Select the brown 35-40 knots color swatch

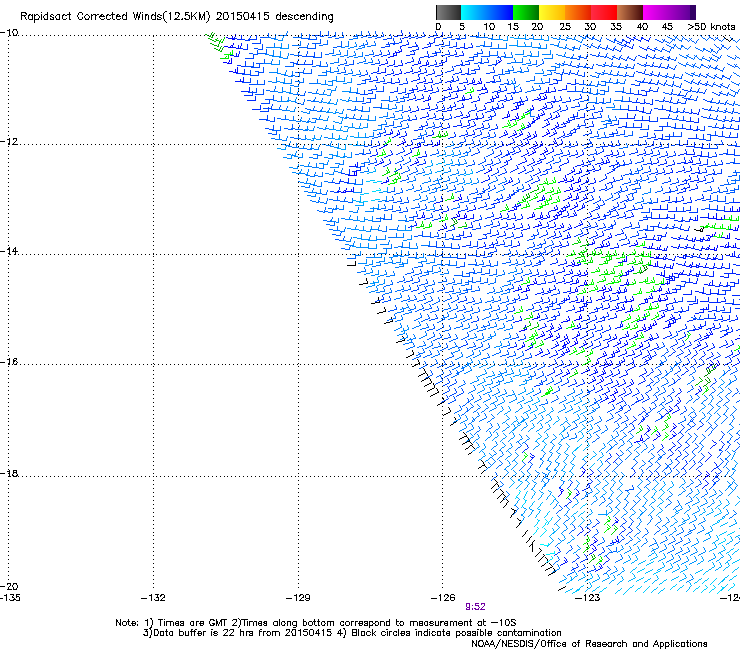click(630, 12)
